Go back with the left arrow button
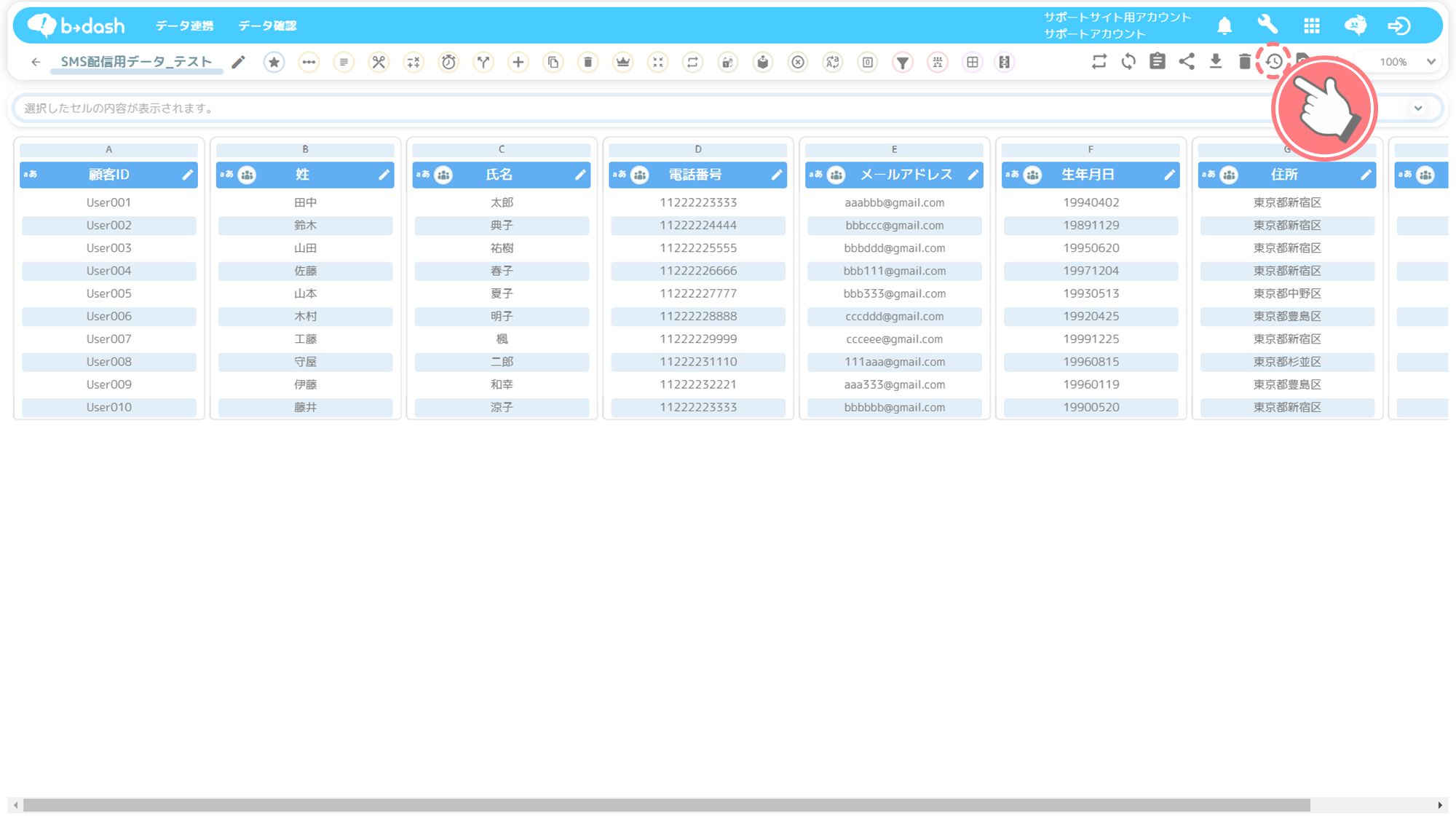This screenshot has height=819, width=1456. click(36, 63)
